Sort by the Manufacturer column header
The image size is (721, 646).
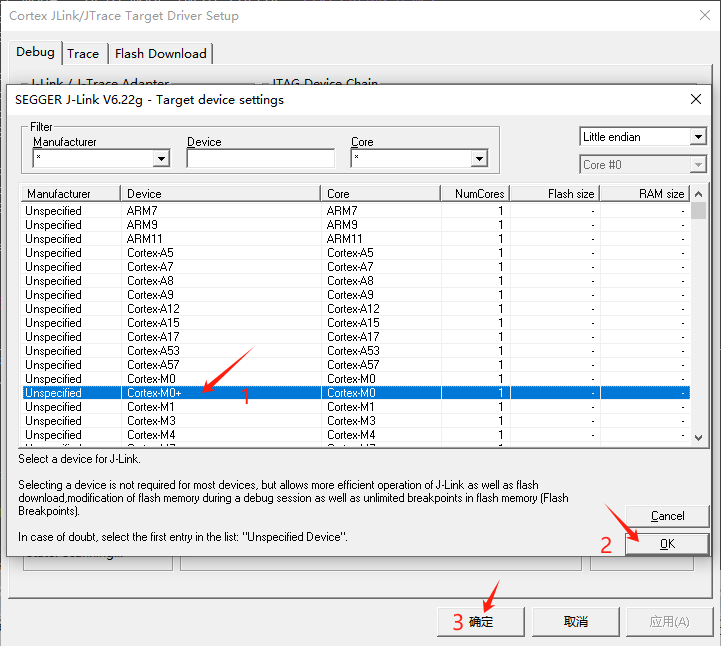pyautogui.click(x=71, y=194)
